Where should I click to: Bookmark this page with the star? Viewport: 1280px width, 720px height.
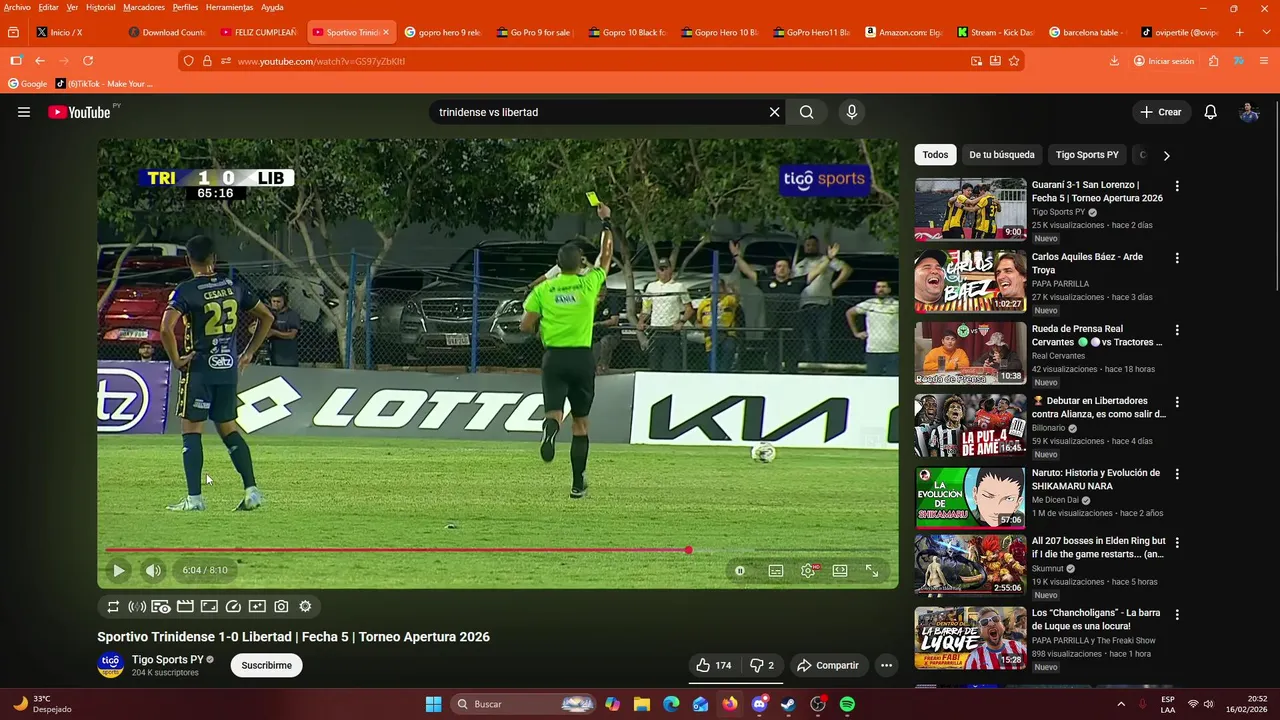1014,61
